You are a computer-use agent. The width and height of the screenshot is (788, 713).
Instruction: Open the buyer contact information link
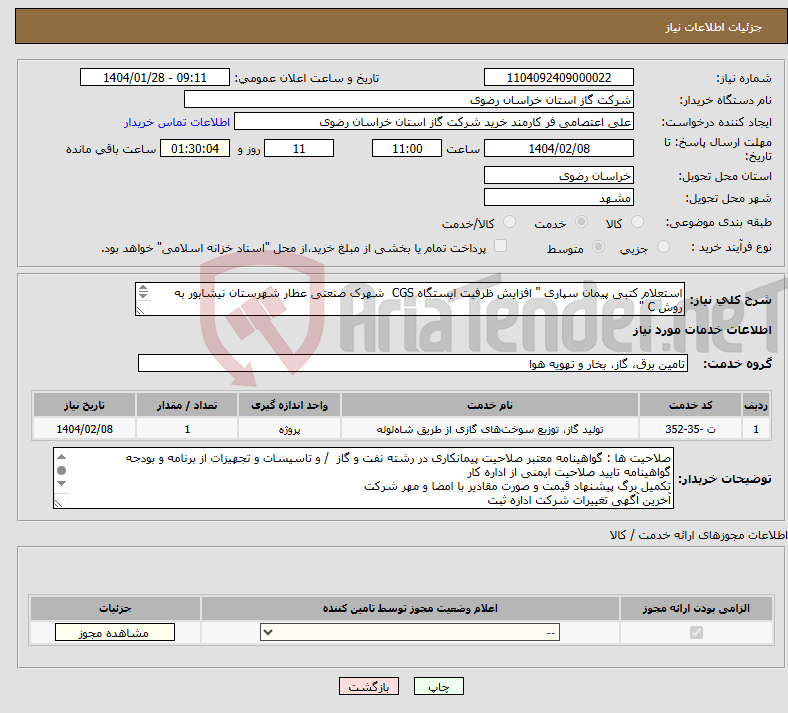[177, 122]
